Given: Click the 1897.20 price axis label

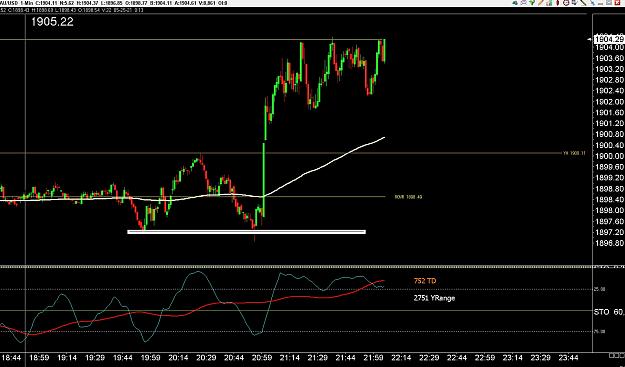Looking at the screenshot, I should click(609, 232).
